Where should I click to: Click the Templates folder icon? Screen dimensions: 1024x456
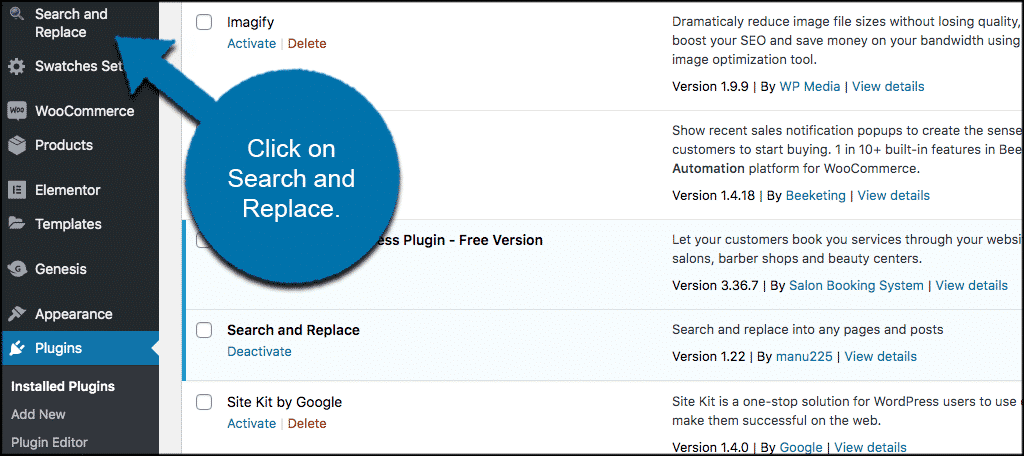click(x=17, y=224)
